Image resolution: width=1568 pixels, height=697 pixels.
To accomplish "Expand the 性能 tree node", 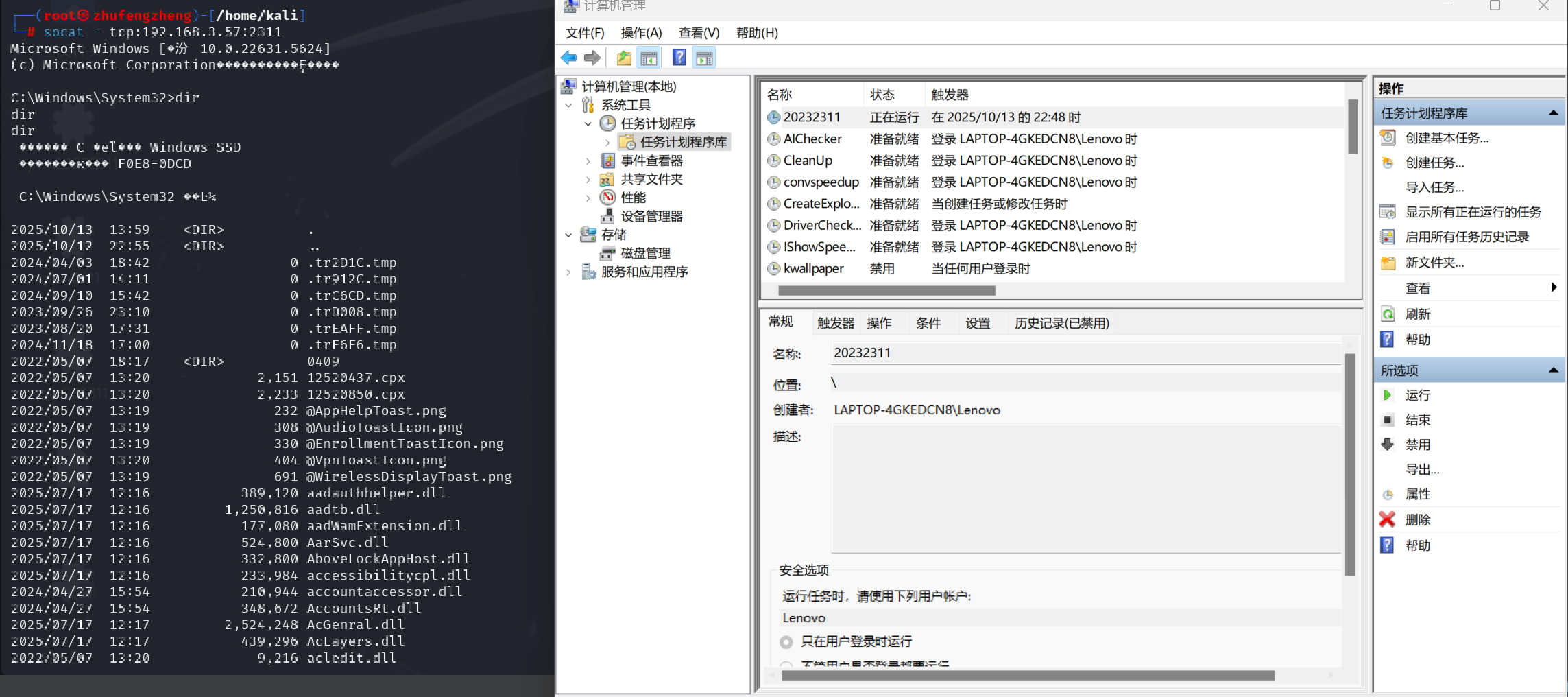I will point(588,198).
